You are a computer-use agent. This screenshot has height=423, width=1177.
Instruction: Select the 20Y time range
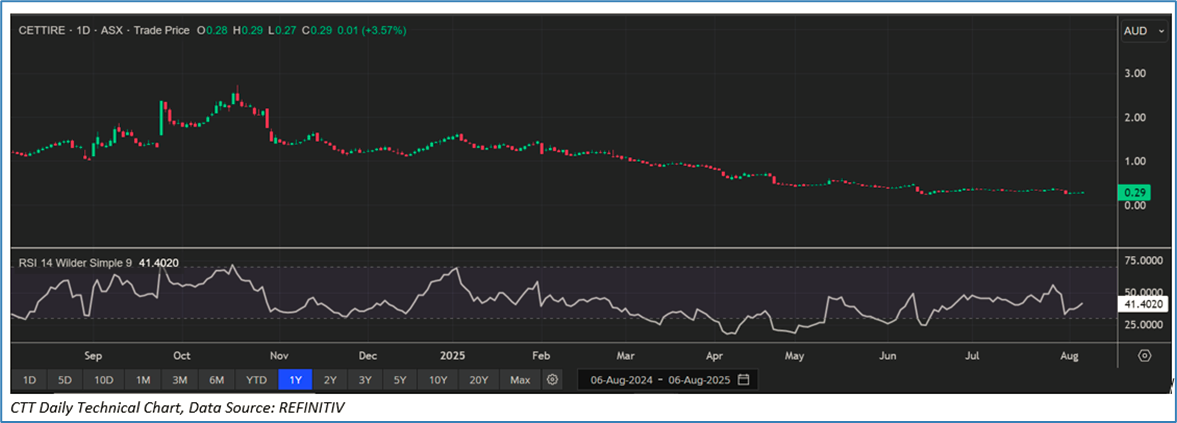[x=479, y=380]
